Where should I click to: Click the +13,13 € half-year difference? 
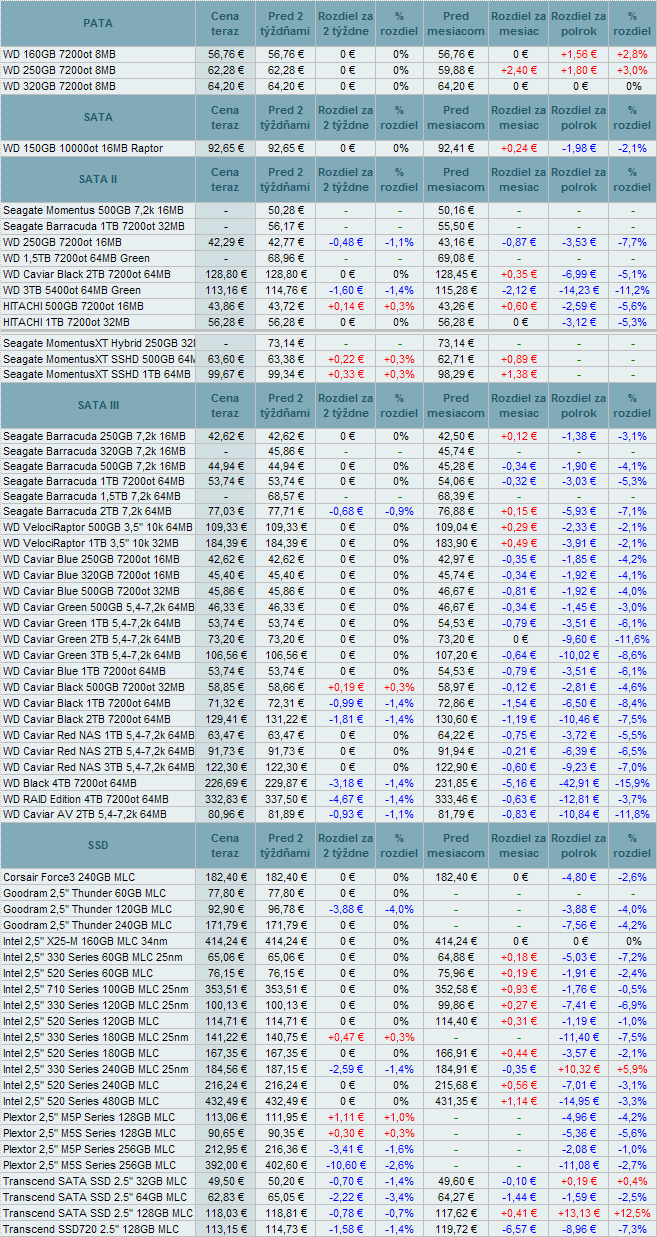coord(578,1213)
